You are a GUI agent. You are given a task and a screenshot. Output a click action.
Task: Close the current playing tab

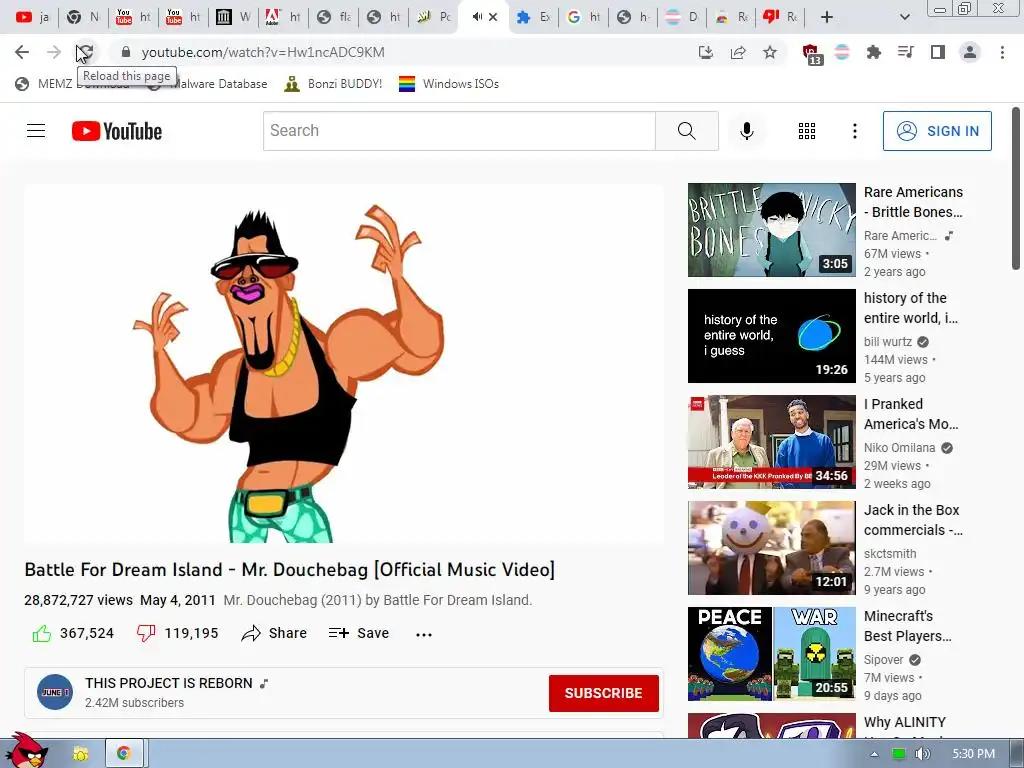(x=493, y=17)
